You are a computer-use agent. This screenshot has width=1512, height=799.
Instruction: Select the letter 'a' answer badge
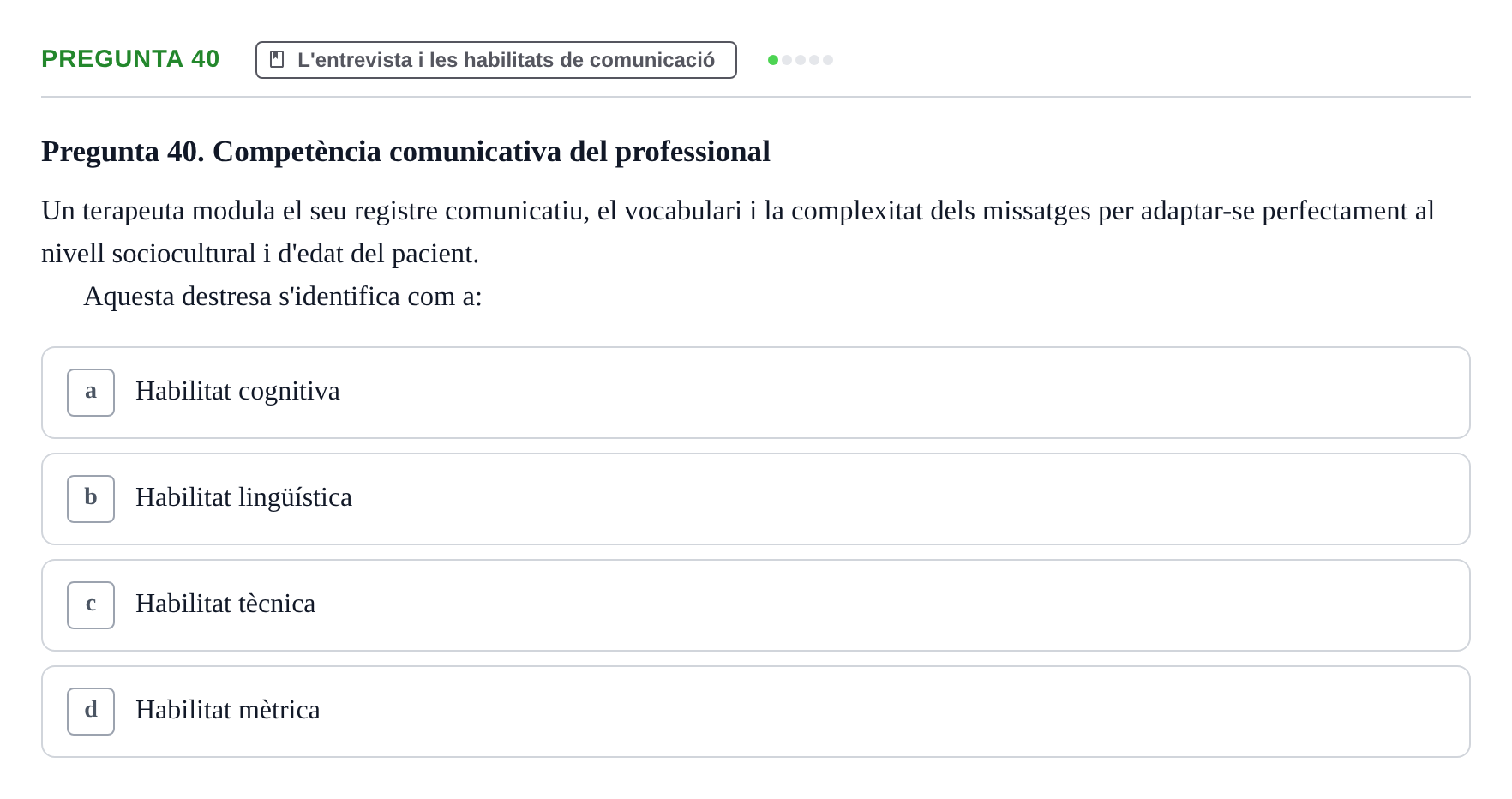tap(91, 393)
